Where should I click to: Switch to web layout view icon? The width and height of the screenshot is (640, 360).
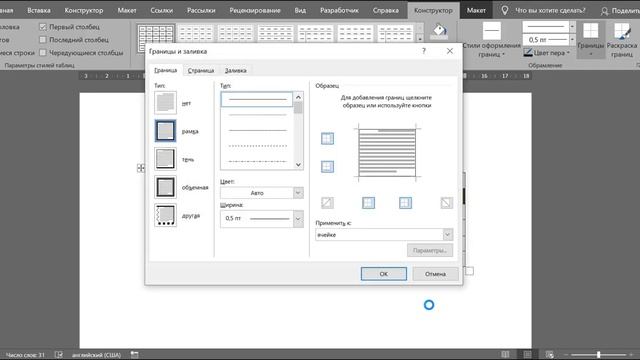[549, 355]
